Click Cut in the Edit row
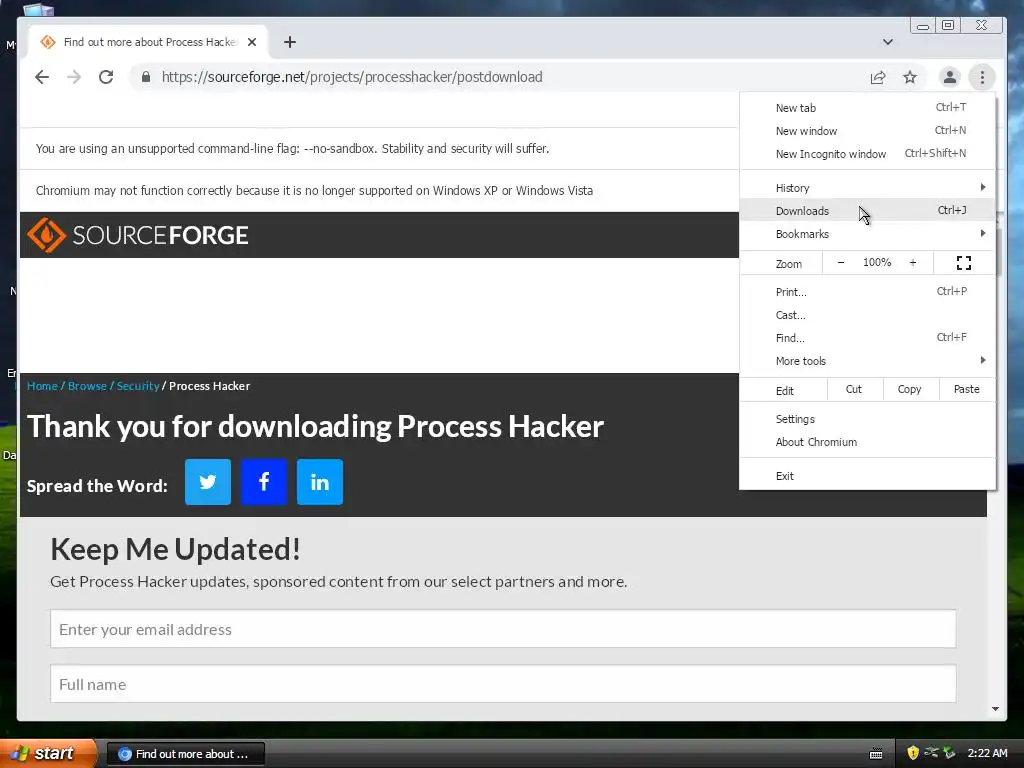The width and height of the screenshot is (1024, 768). (x=854, y=389)
